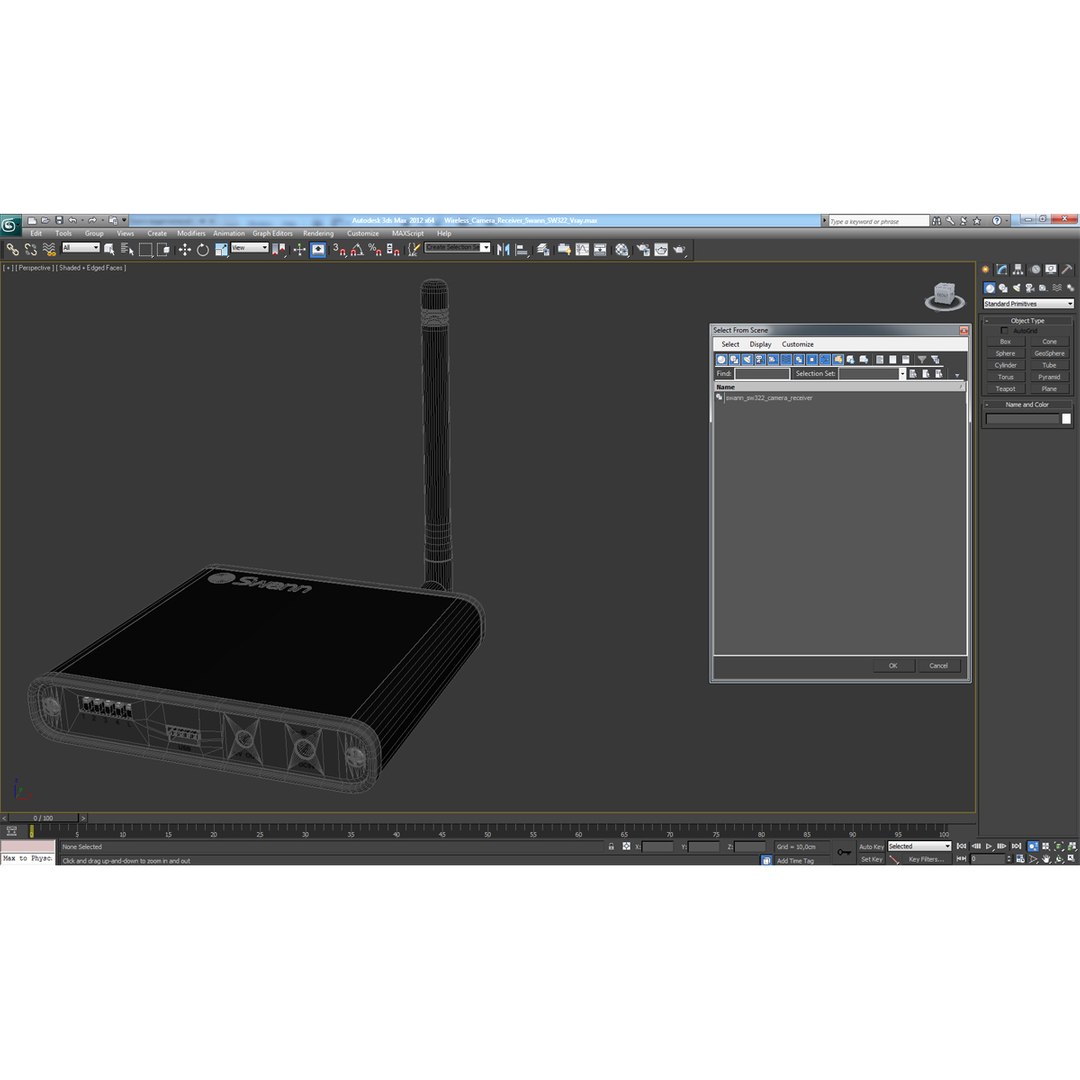Select the Lights category icon
Screen dimensions: 1080x1080
click(1017, 288)
